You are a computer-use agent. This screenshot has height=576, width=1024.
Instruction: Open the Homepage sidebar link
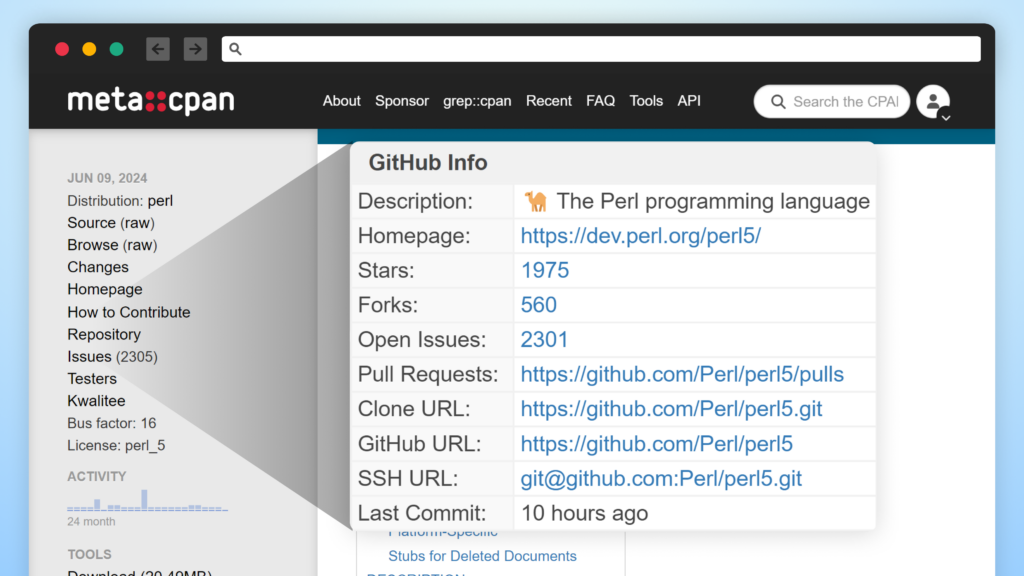pos(104,290)
